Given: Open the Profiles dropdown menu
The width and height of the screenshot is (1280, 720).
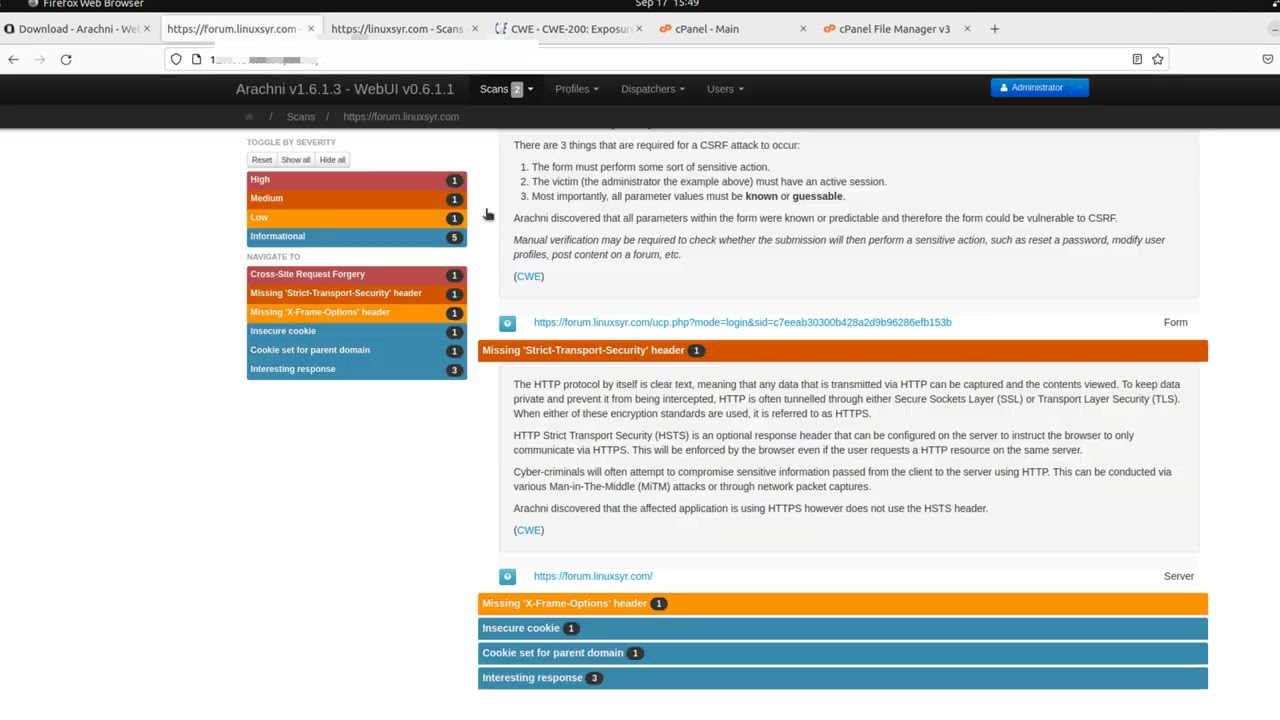Looking at the screenshot, I should click(577, 89).
